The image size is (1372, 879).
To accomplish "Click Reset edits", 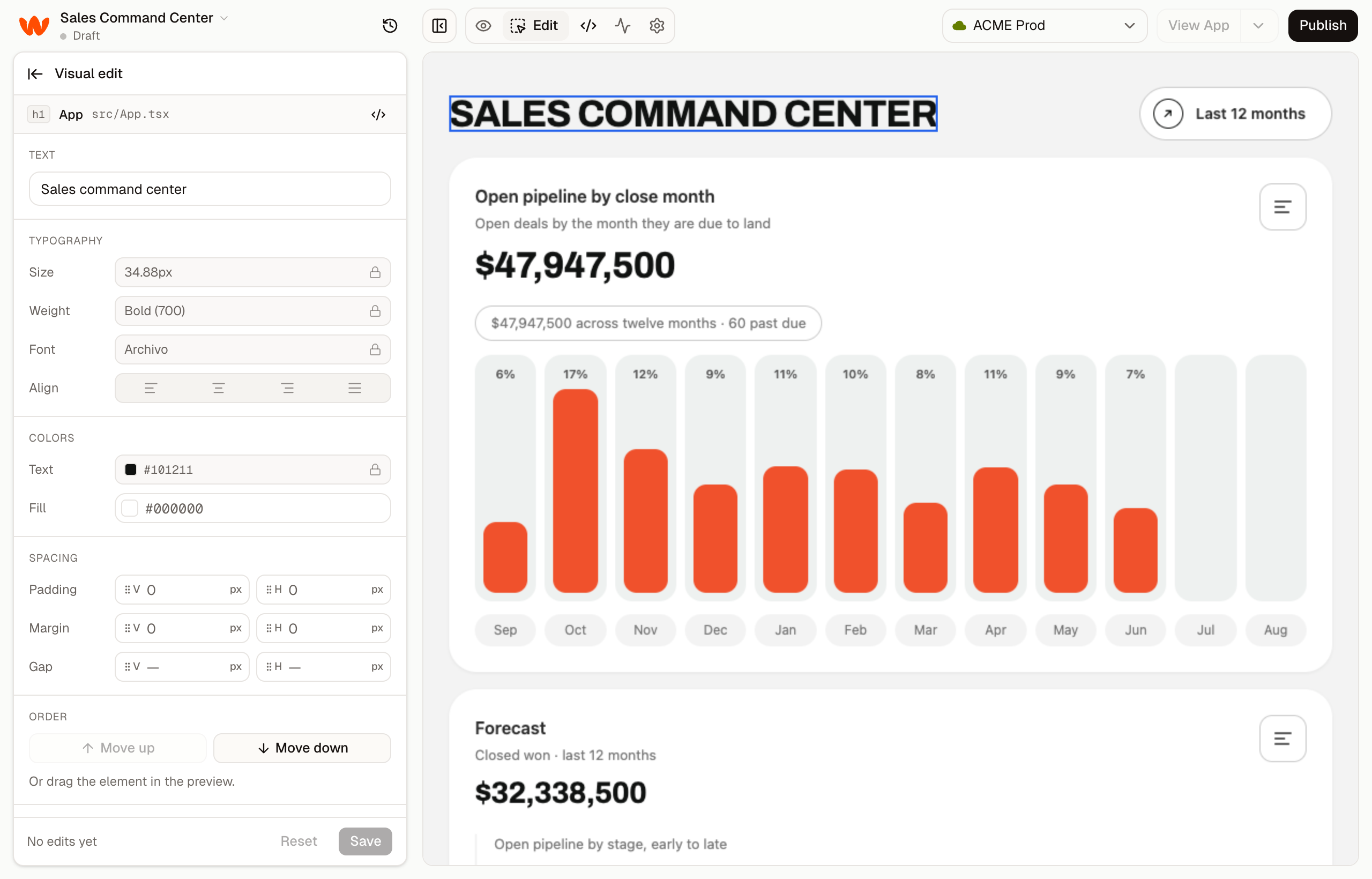I will point(299,841).
